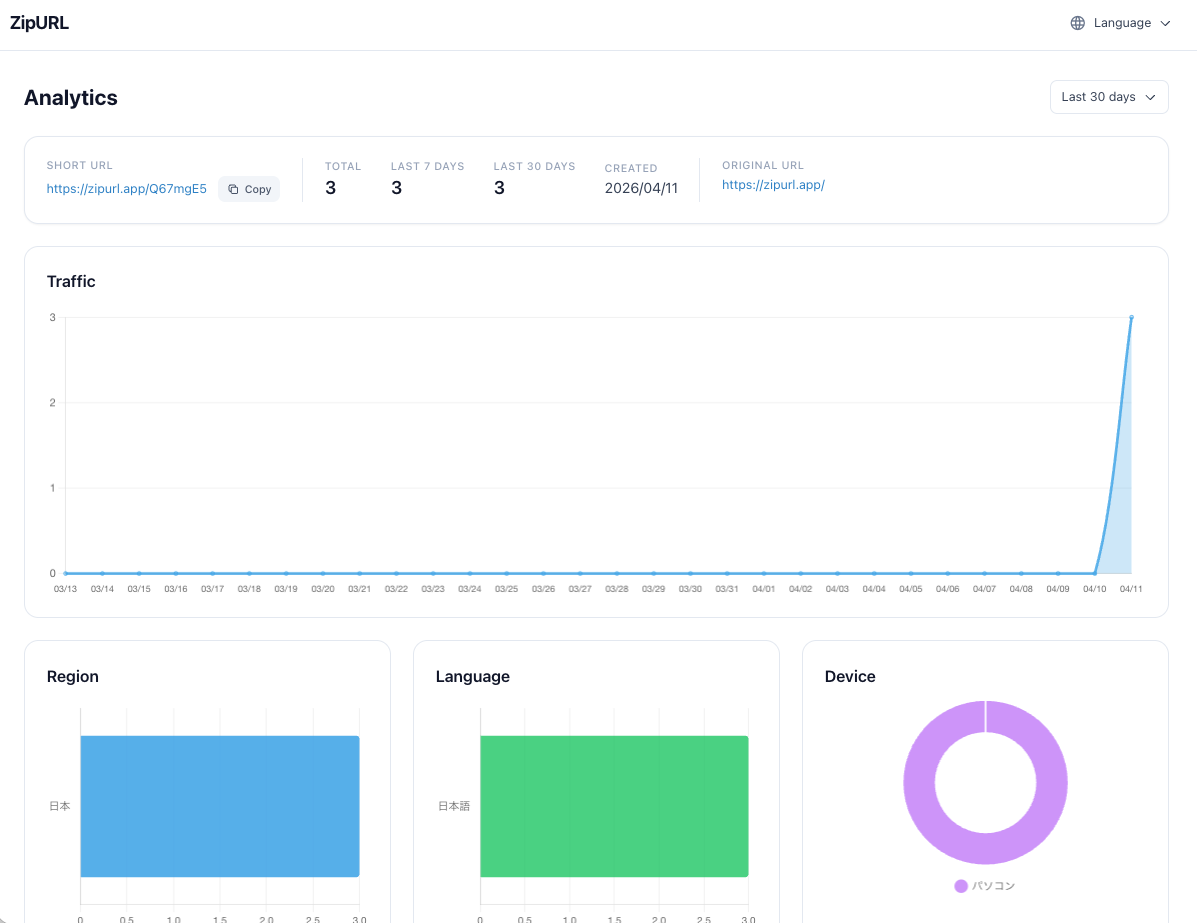Click the copy clipboard icon
The height and width of the screenshot is (923, 1197).
(234, 189)
